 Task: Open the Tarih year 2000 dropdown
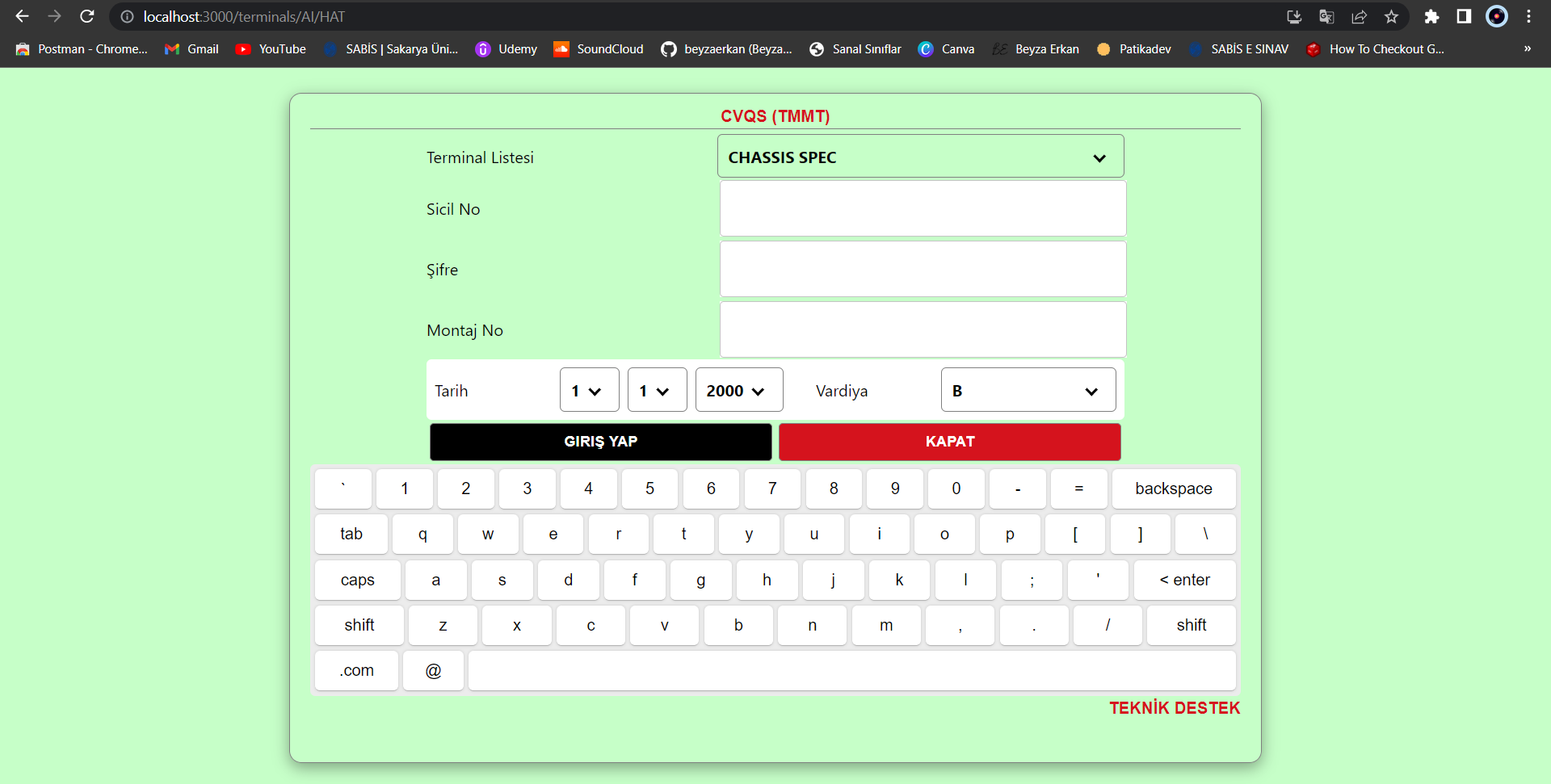(739, 390)
